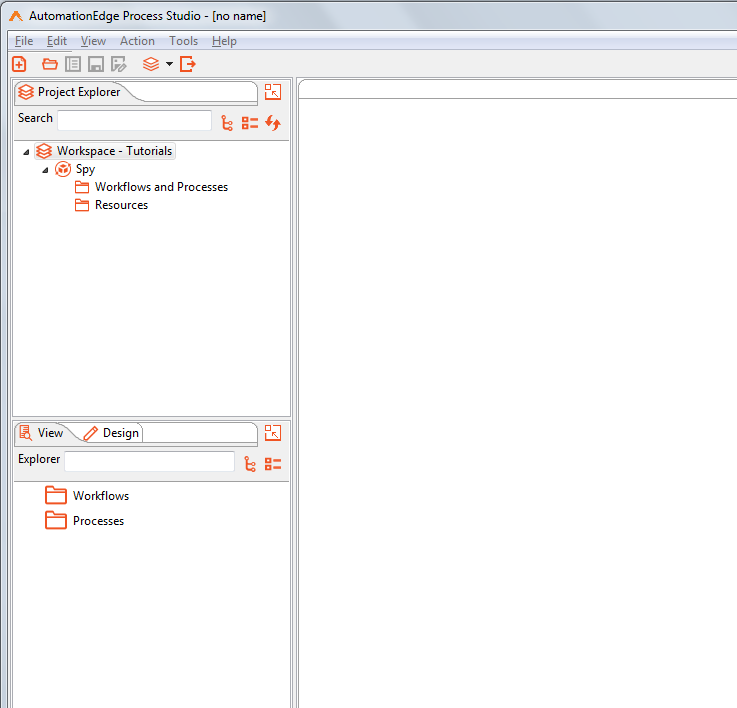Image resolution: width=737 pixels, height=708 pixels.
Task: Click collapse-all list icon beside Search
Action: [x=250, y=123]
